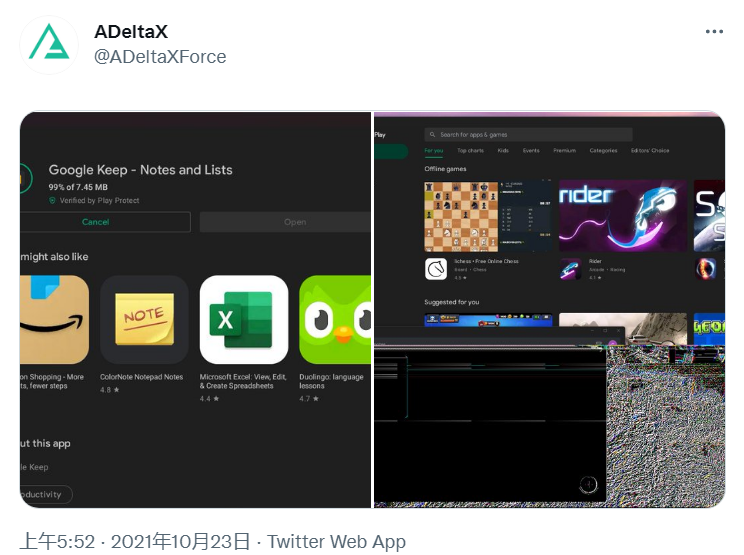Open the lichess chessboard screenshot thumbnail
The width and height of the screenshot is (744, 555).
[488, 216]
